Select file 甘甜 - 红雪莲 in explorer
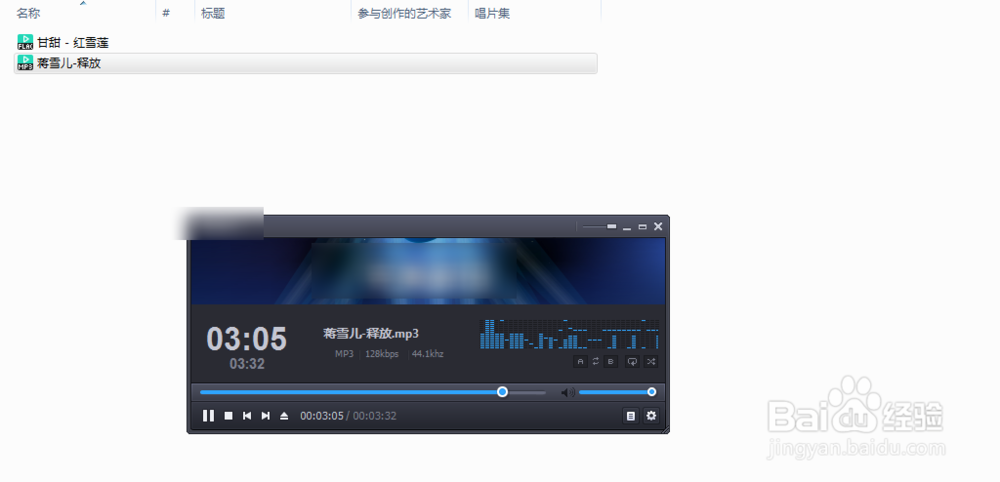1000x482 pixels. [x=73, y=43]
